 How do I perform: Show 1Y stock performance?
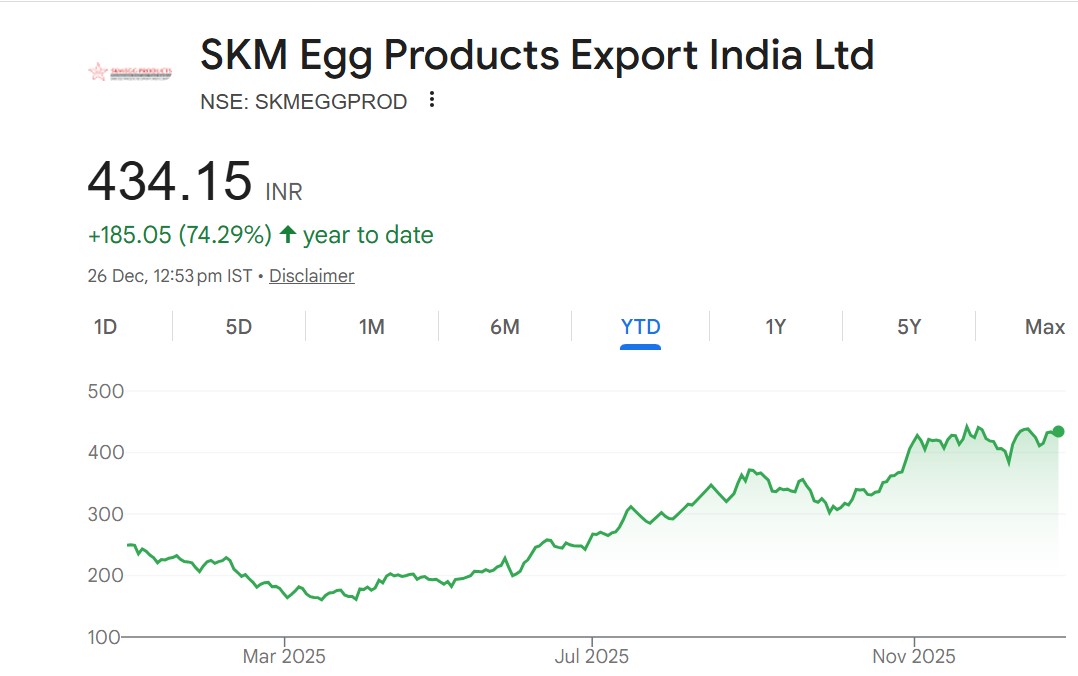(775, 327)
